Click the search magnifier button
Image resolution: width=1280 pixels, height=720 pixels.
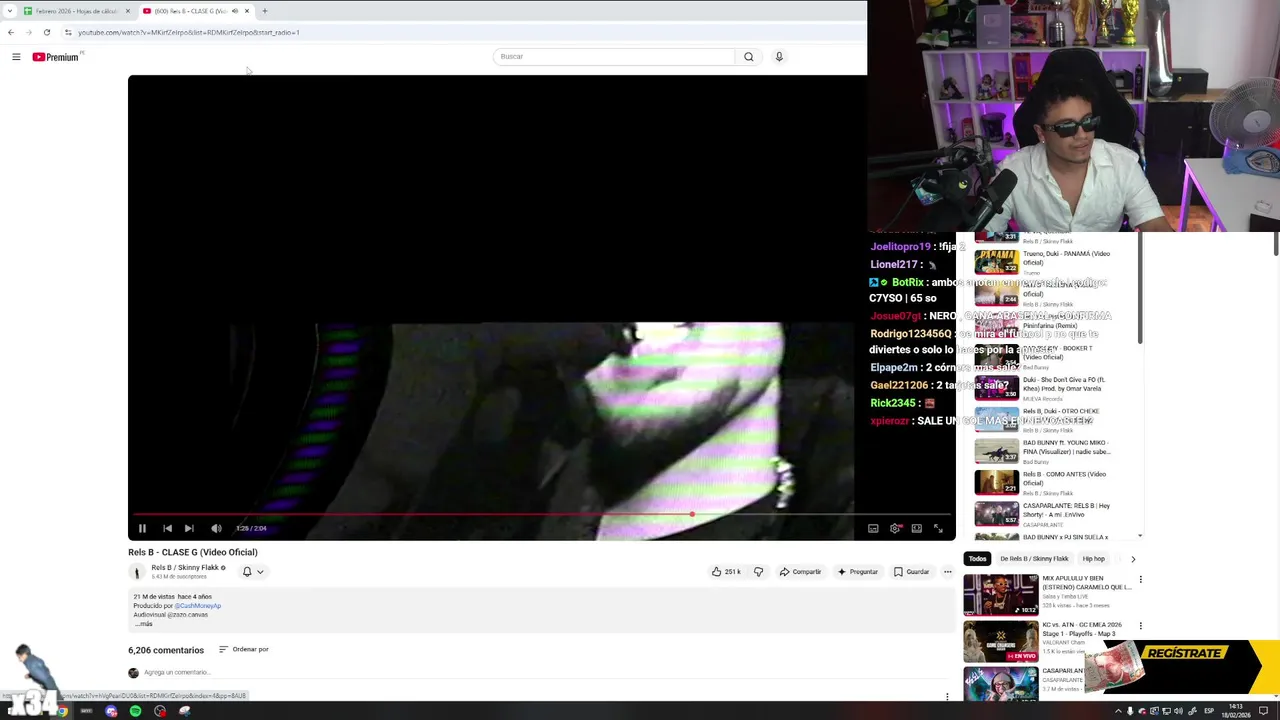pos(748,57)
